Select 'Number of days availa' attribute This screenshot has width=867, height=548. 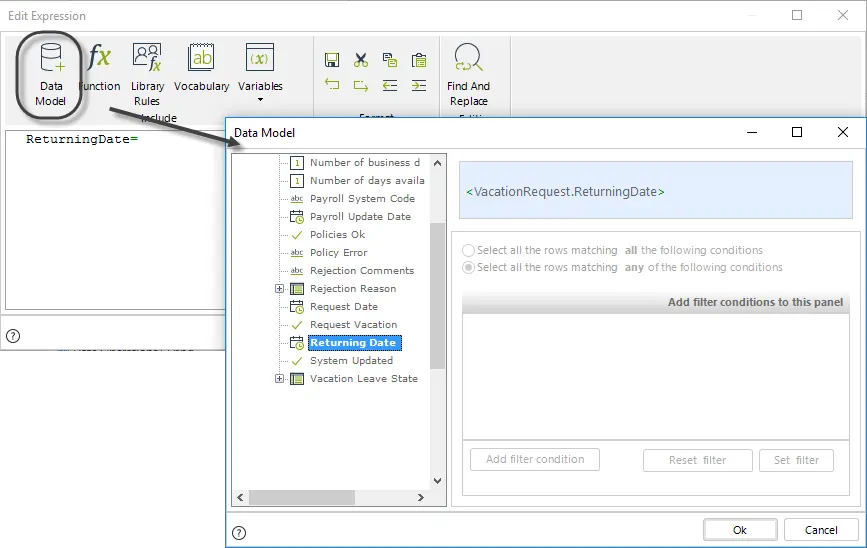coord(367,180)
